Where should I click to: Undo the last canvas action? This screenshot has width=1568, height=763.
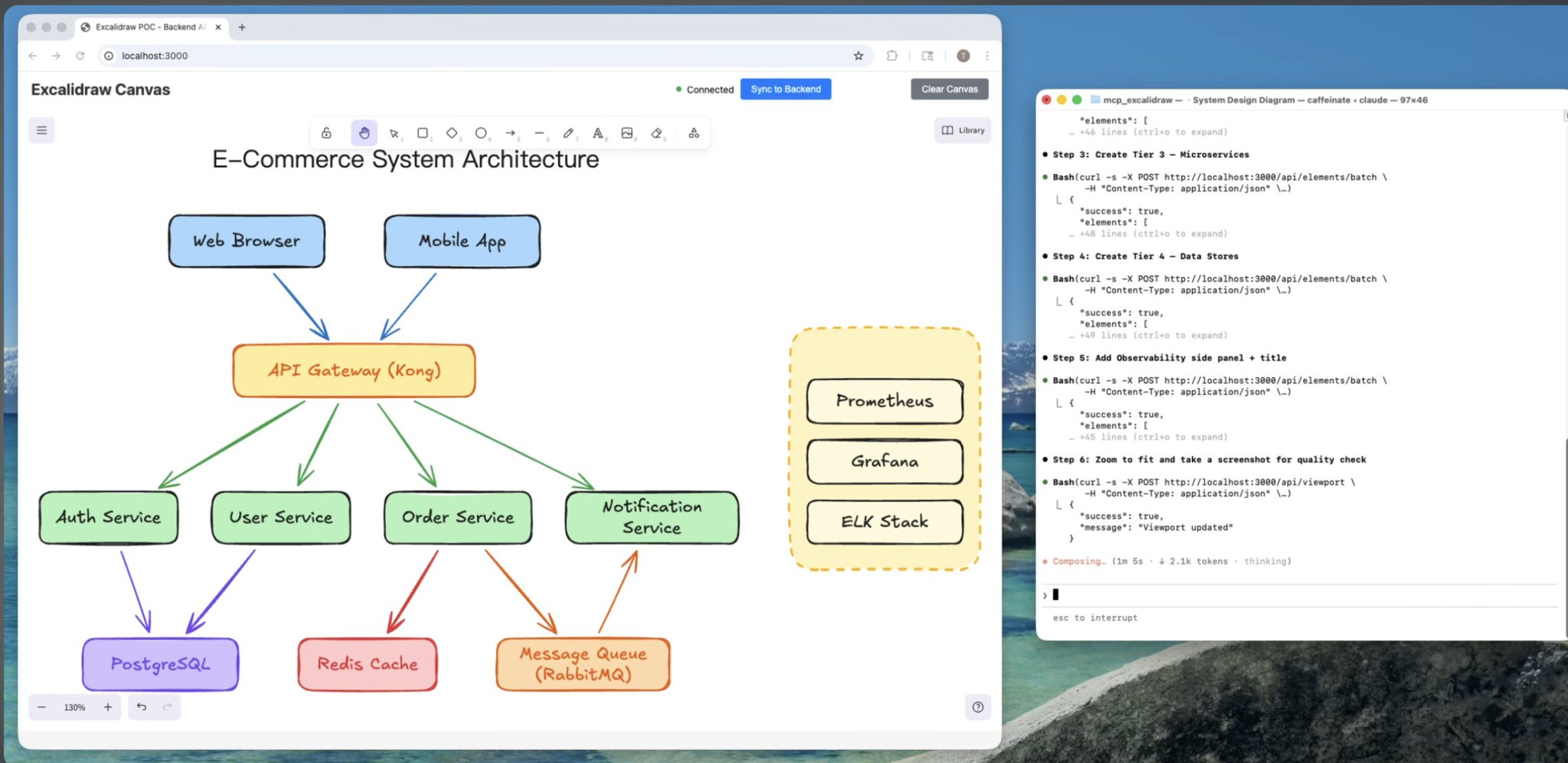point(142,707)
